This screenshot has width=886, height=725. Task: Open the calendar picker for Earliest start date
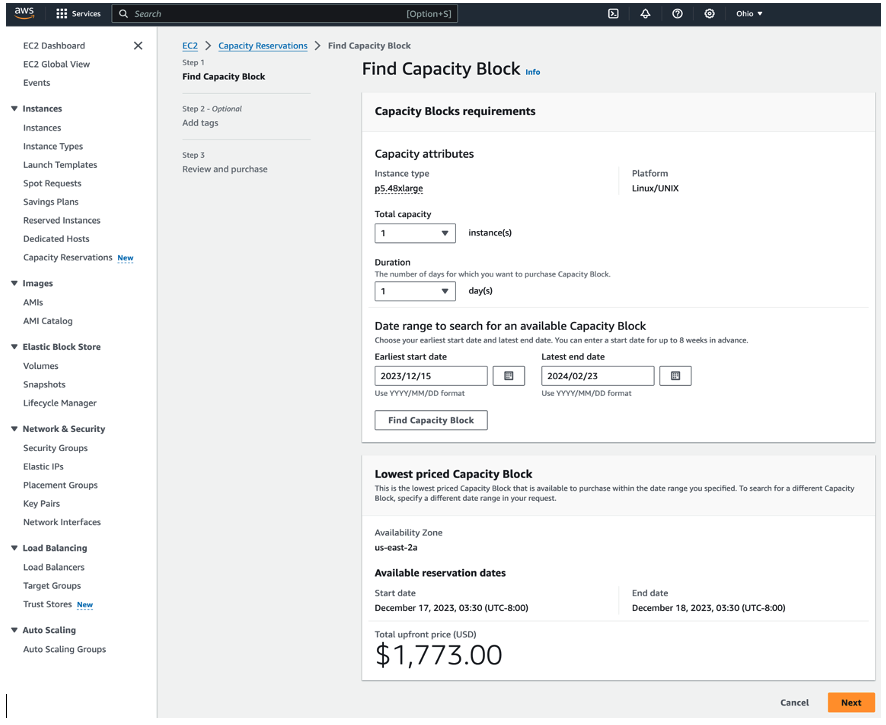[507, 375]
